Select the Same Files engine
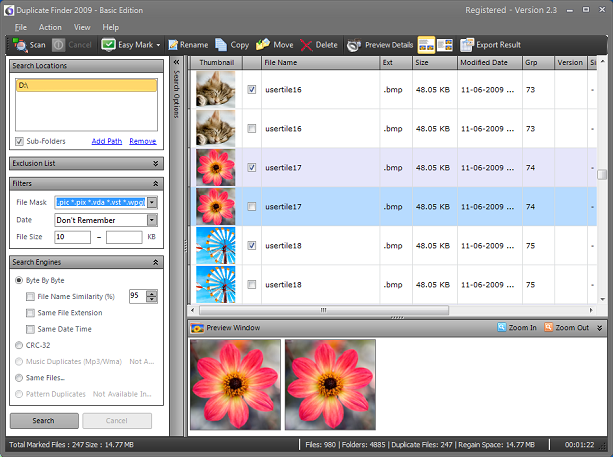Screen dimensions: 613x457 point(19,378)
